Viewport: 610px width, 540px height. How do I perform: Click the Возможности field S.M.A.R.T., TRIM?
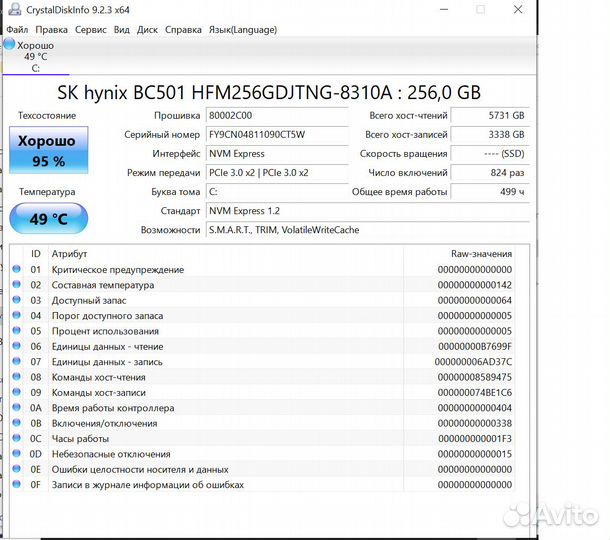click(367, 230)
